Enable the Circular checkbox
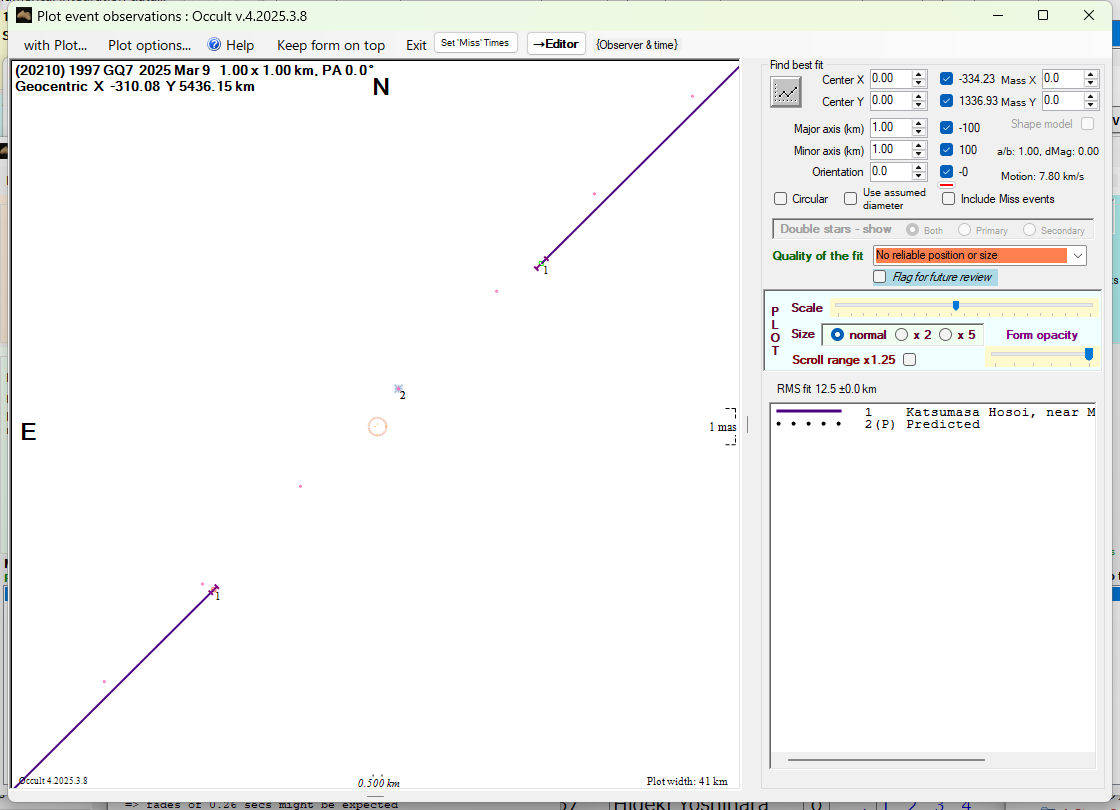Viewport: 1120px width, 810px height. 781,199
